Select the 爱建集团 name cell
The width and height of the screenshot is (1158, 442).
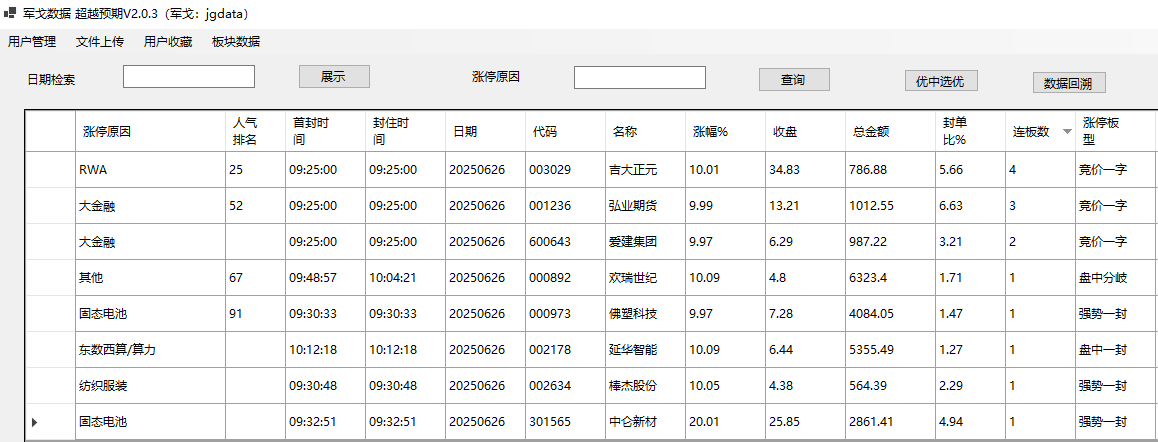[645, 242]
